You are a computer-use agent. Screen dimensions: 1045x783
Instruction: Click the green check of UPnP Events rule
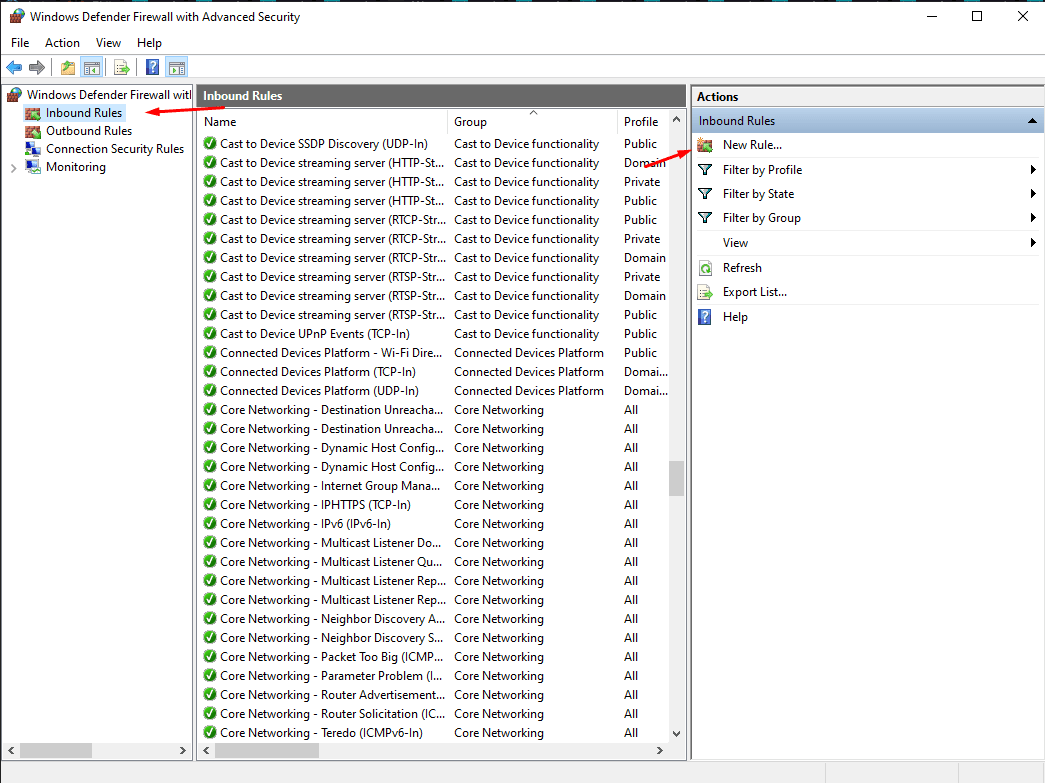coord(210,333)
